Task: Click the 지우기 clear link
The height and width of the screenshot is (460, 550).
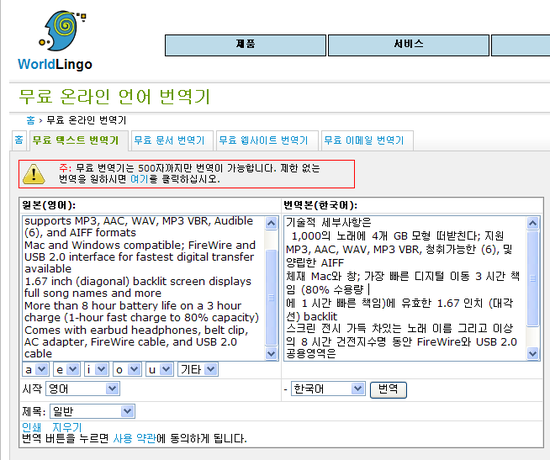Action: [x=67, y=427]
